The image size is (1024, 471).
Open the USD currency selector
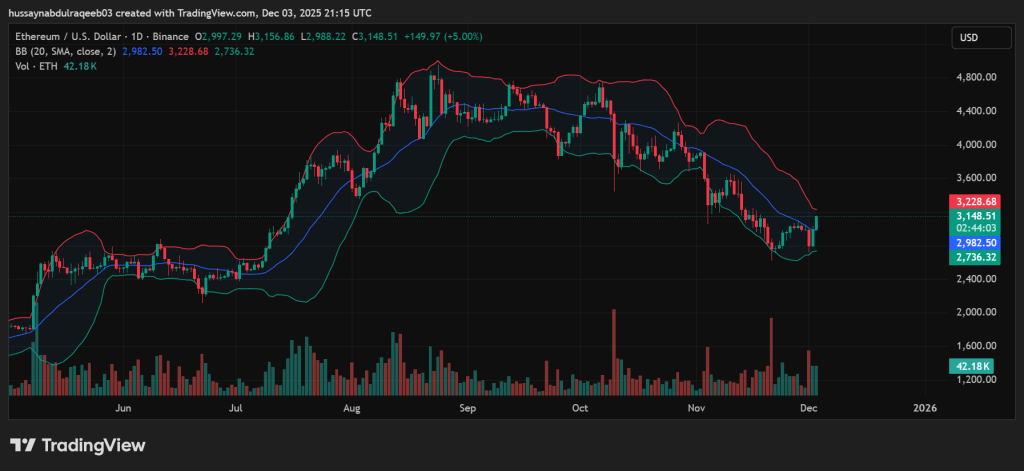click(968, 38)
